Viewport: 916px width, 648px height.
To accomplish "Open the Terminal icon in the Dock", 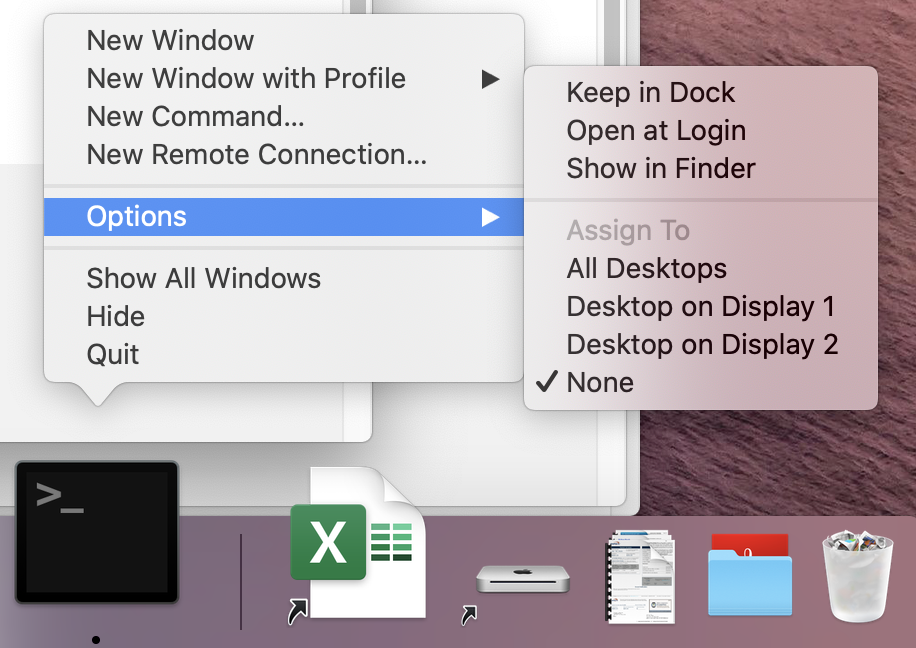I will tap(97, 532).
